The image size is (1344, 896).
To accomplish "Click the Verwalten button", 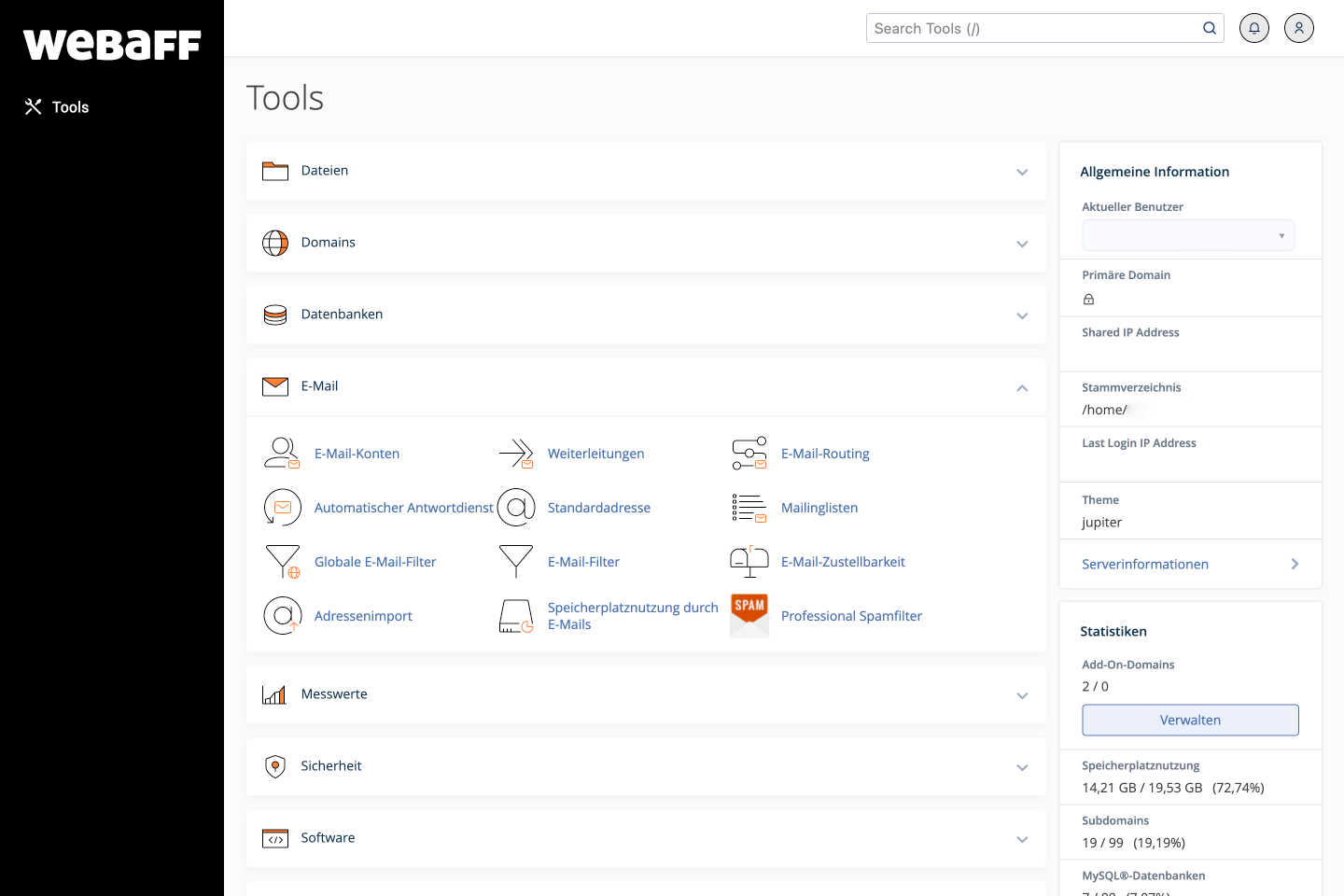I will pyautogui.click(x=1190, y=720).
